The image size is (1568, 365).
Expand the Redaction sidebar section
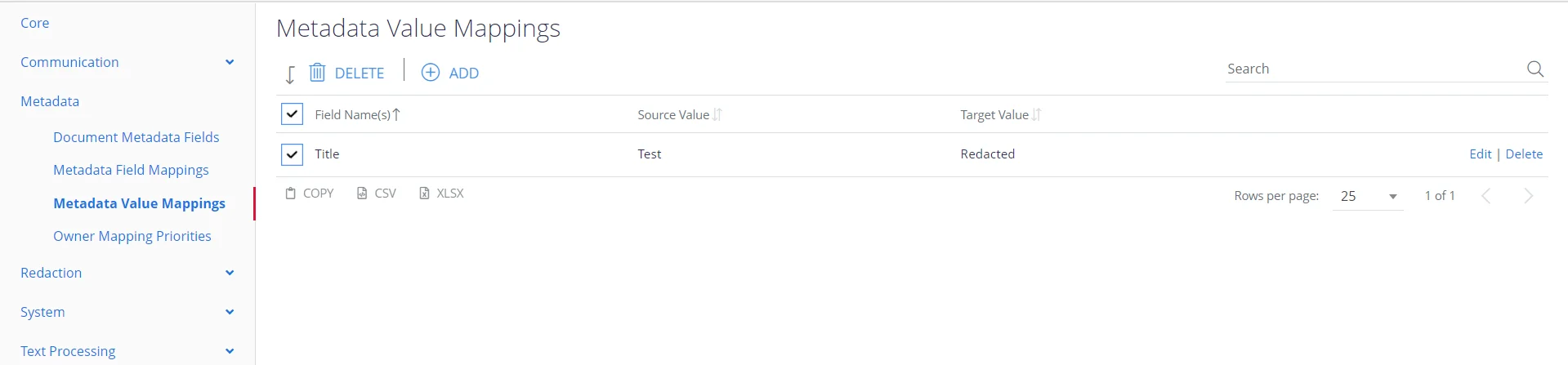(x=230, y=273)
